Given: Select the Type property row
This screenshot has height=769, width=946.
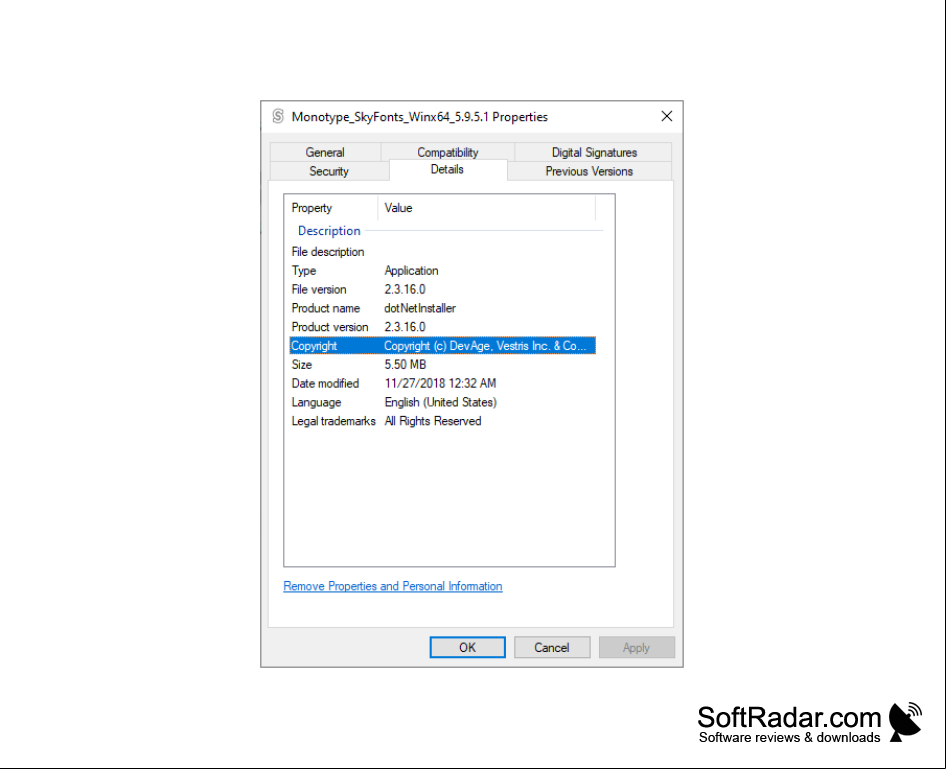Looking at the screenshot, I should 443,270.
